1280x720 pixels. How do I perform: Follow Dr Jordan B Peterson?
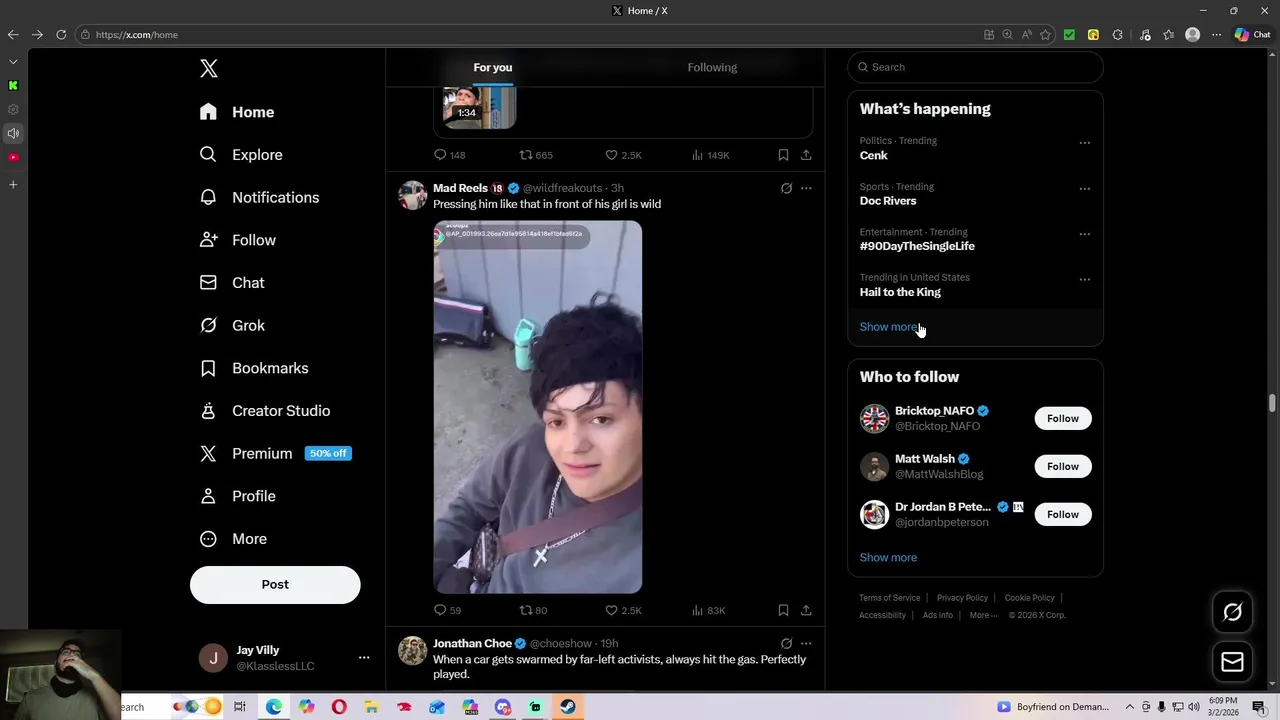[1063, 514]
